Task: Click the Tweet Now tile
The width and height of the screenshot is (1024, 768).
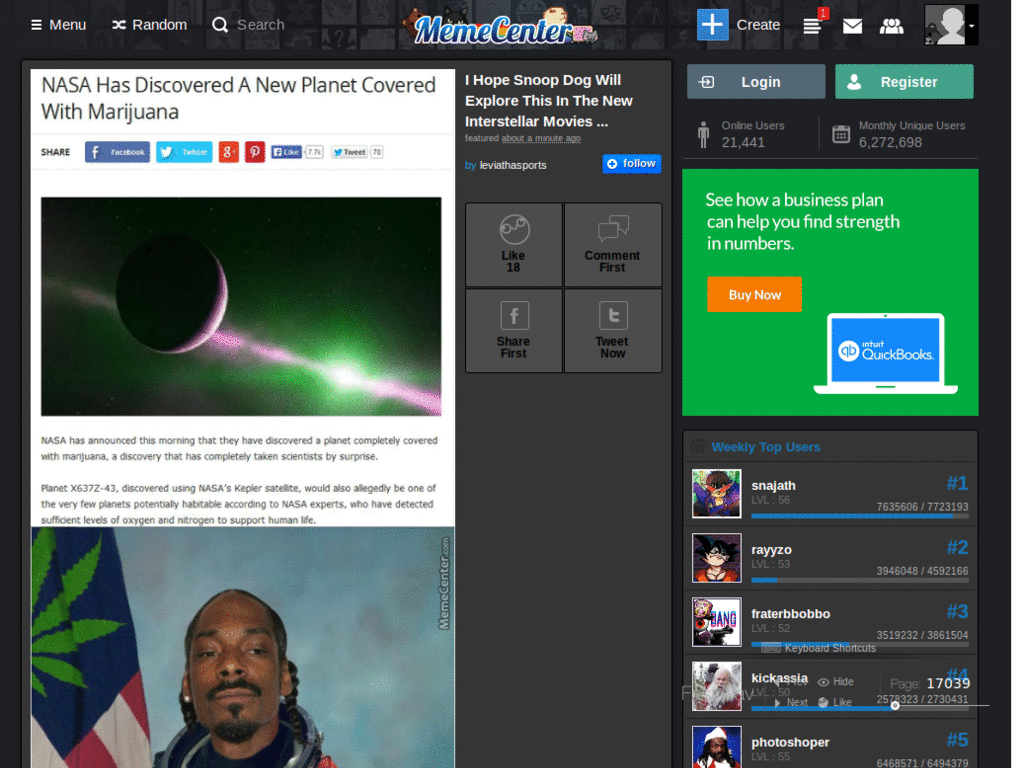Action: pos(613,330)
